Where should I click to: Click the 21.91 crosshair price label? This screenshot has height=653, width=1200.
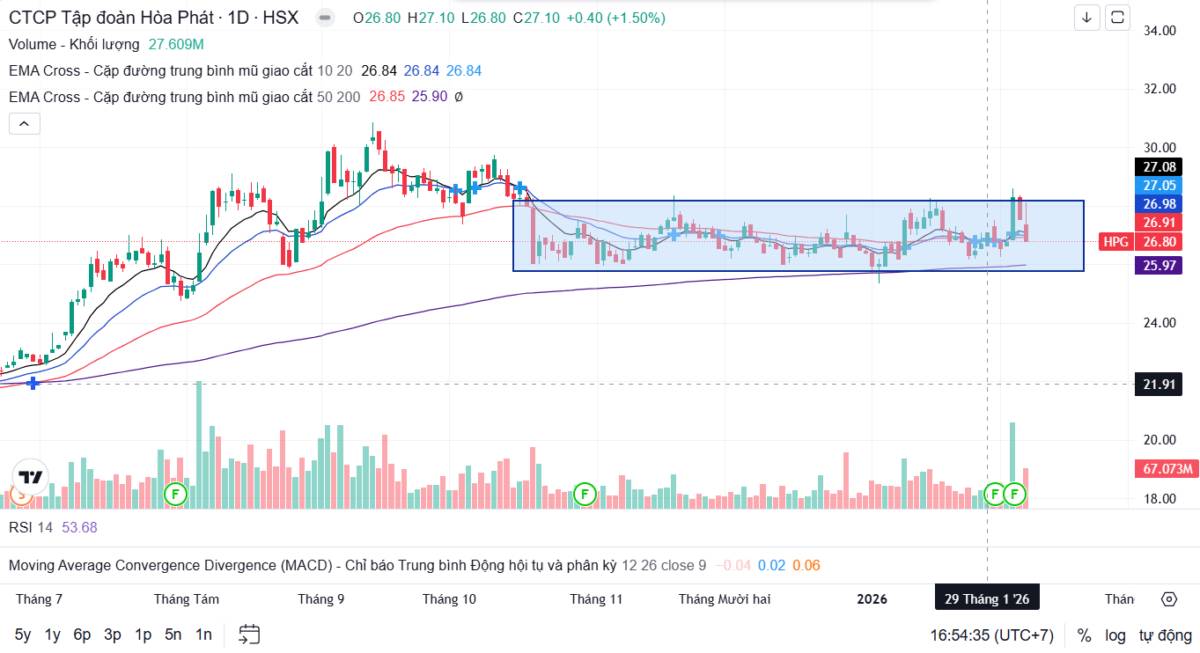1159,384
